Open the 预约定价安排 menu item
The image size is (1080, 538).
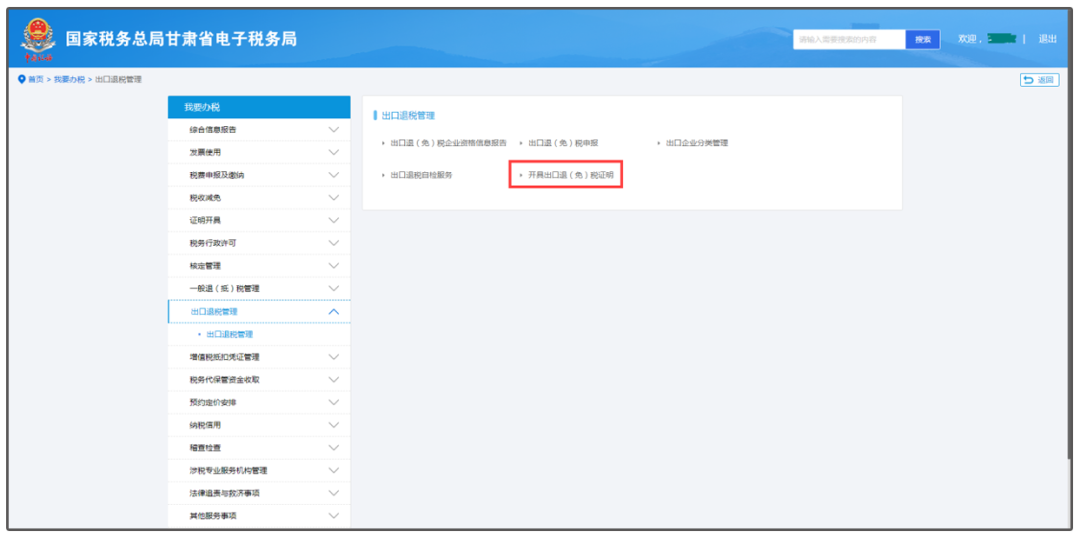(x=259, y=402)
